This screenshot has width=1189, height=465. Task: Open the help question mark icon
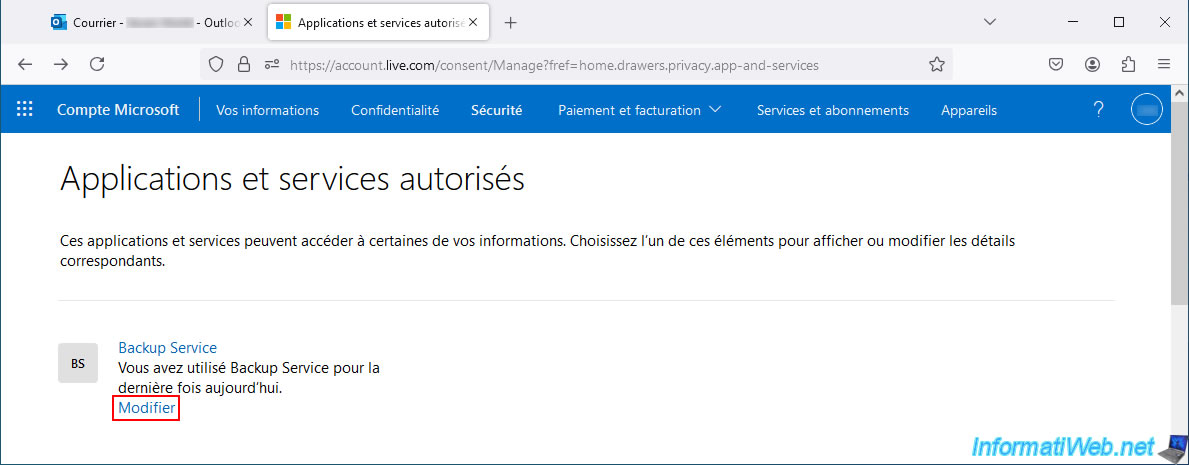(1098, 109)
